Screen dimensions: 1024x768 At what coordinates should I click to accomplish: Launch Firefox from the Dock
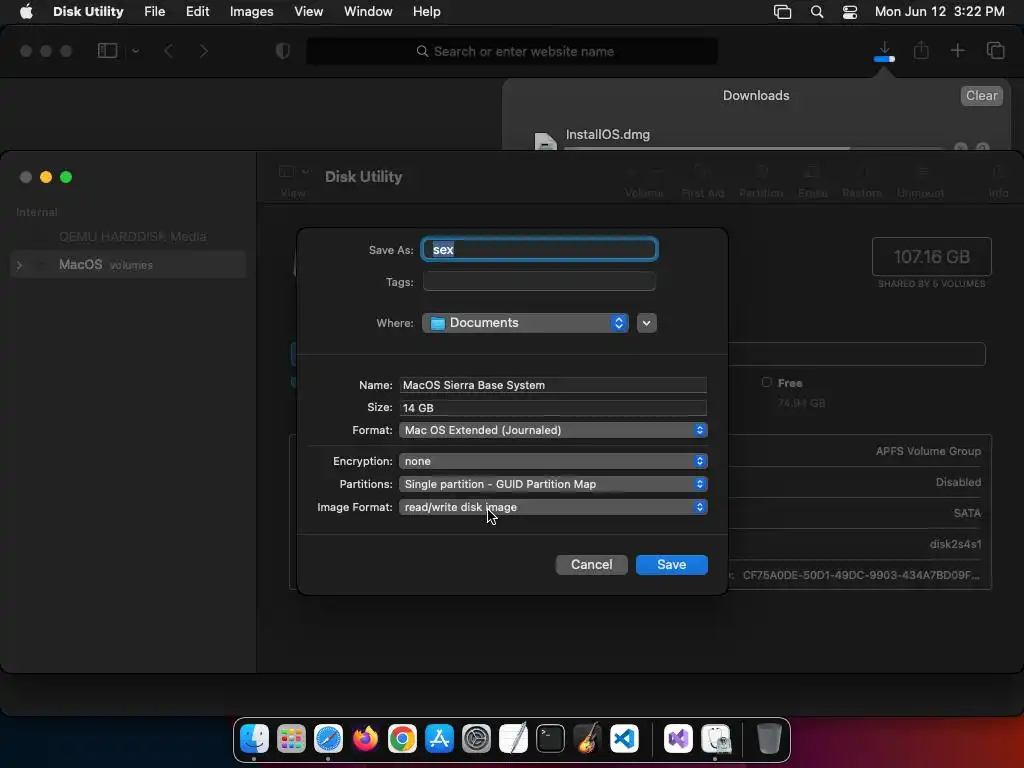(365, 739)
